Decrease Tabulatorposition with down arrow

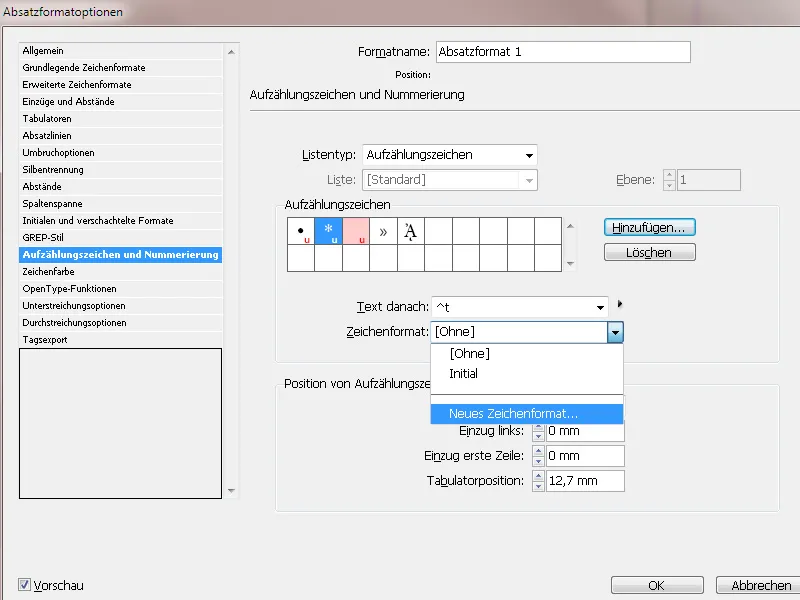538,486
